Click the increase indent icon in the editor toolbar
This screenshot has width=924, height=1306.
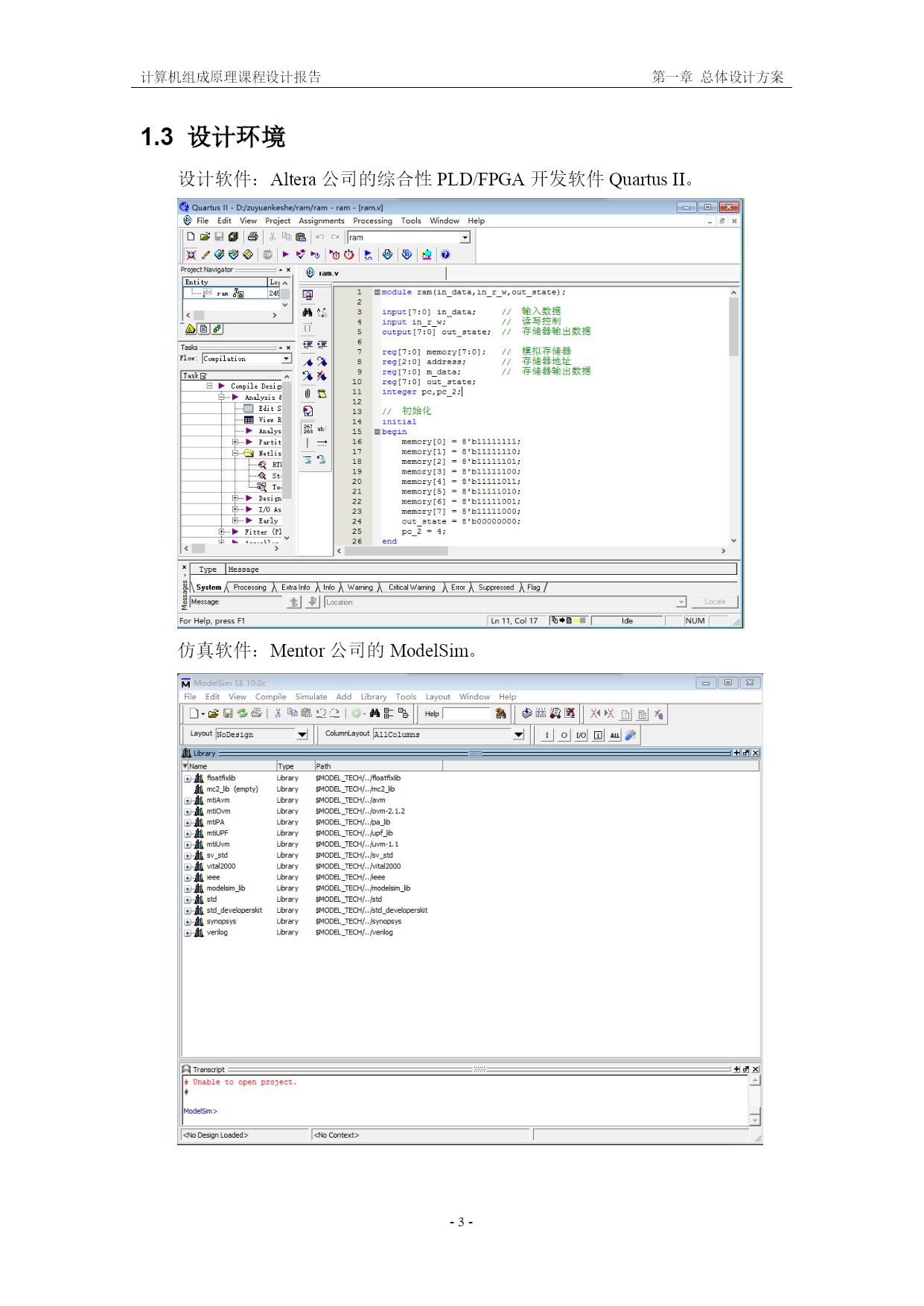click(x=308, y=344)
